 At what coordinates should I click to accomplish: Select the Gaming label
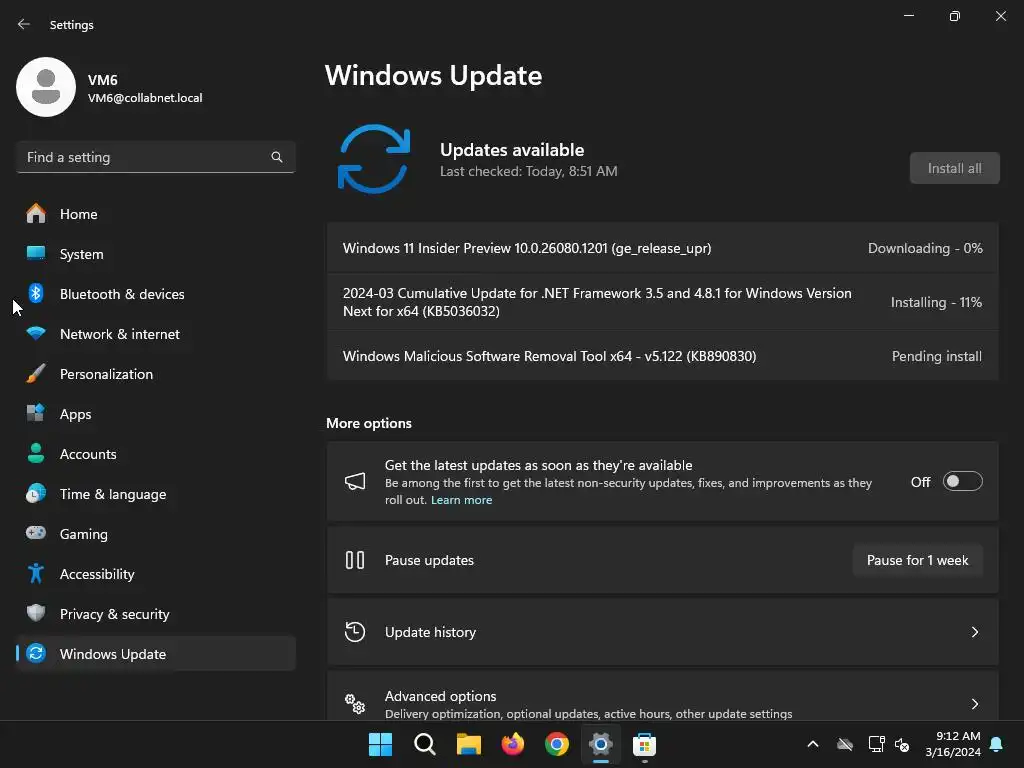coord(84,534)
